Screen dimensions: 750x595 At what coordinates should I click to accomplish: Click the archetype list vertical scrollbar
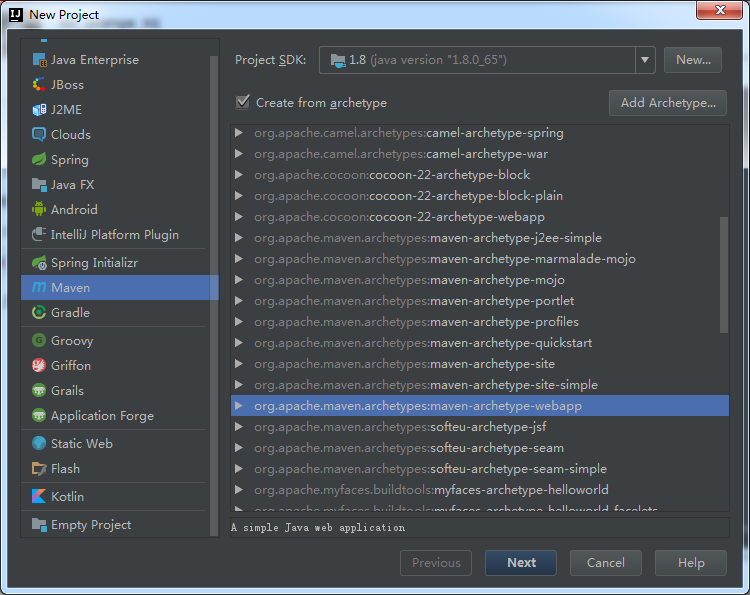[724, 275]
